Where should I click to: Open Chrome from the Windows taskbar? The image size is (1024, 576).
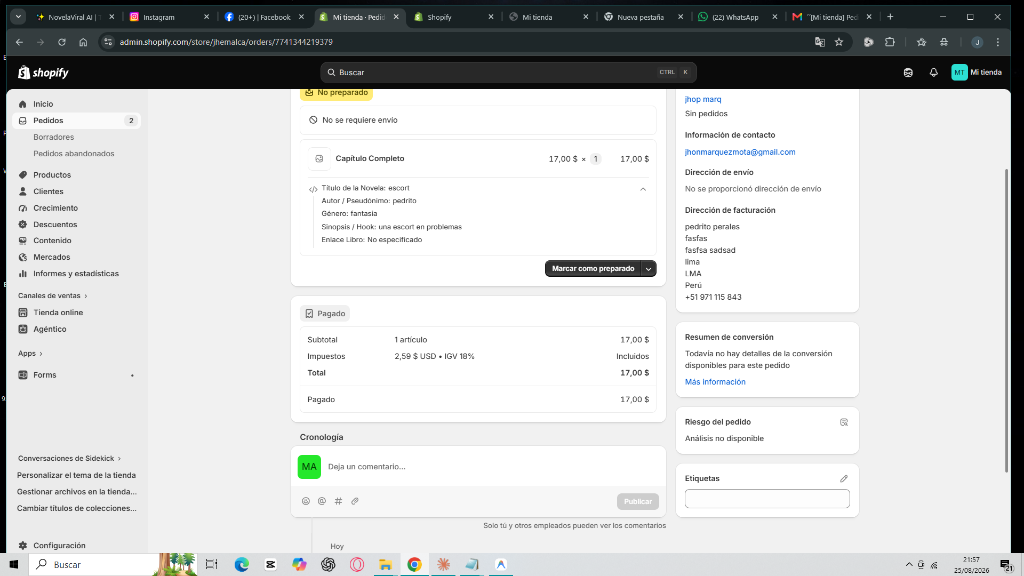[x=414, y=564]
